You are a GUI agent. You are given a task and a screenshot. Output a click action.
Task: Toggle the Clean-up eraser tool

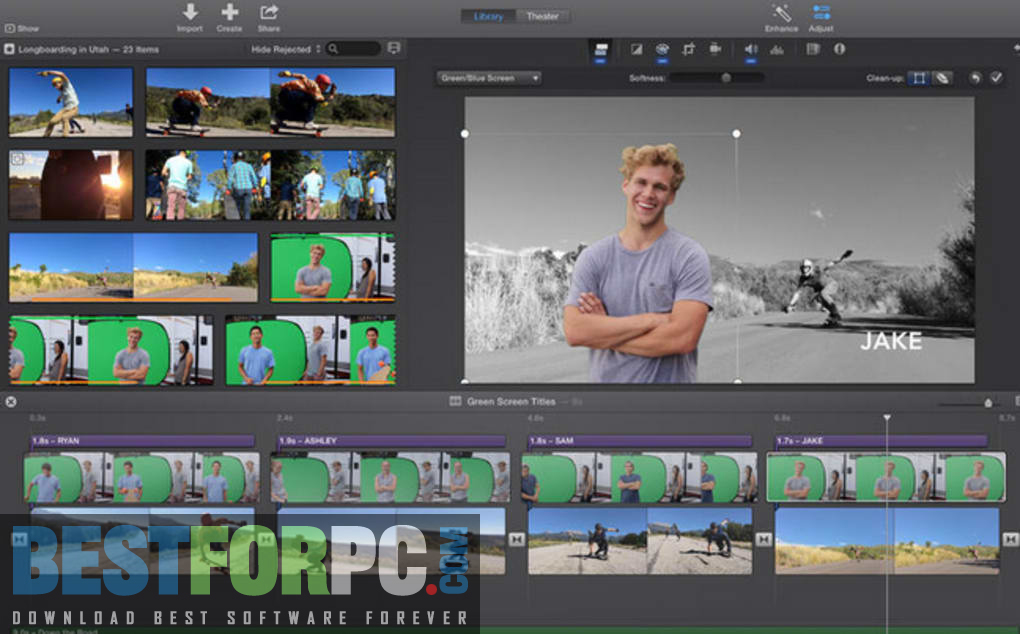[x=941, y=78]
